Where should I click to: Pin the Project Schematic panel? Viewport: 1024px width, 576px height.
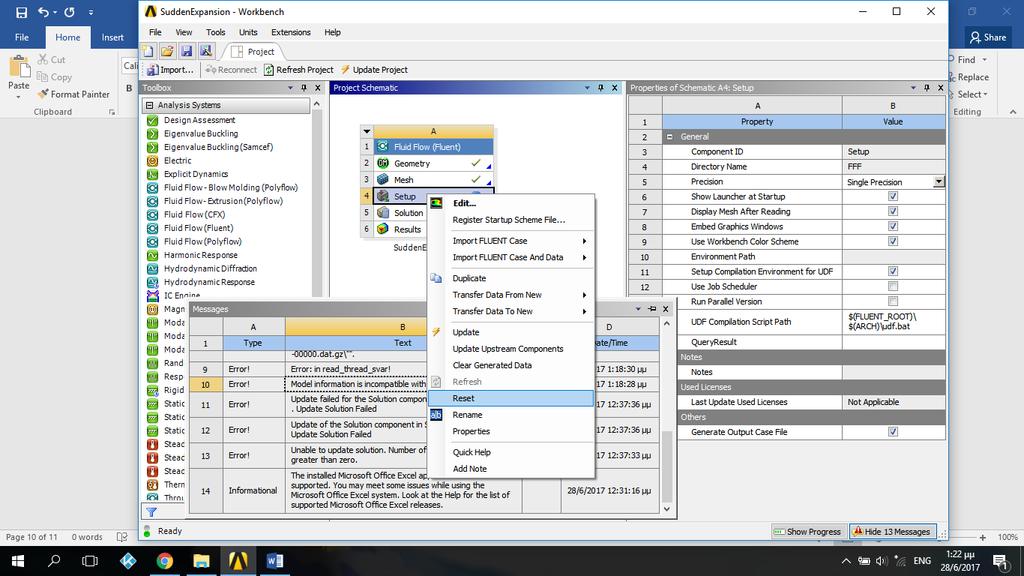pyautogui.click(x=601, y=88)
